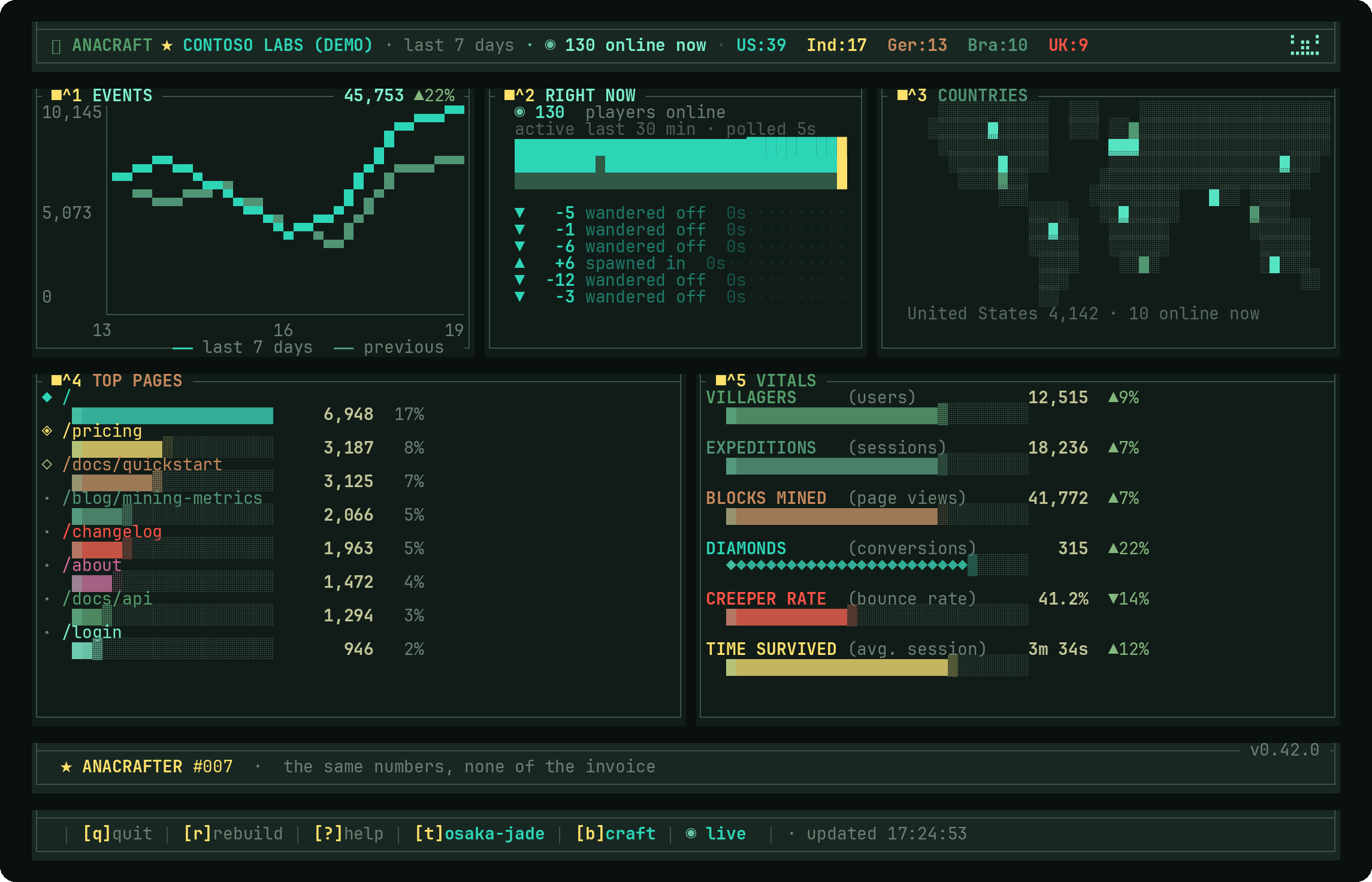The width and height of the screenshot is (1372, 882).
Task: Open the /changelog page row
Action: coord(234,541)
